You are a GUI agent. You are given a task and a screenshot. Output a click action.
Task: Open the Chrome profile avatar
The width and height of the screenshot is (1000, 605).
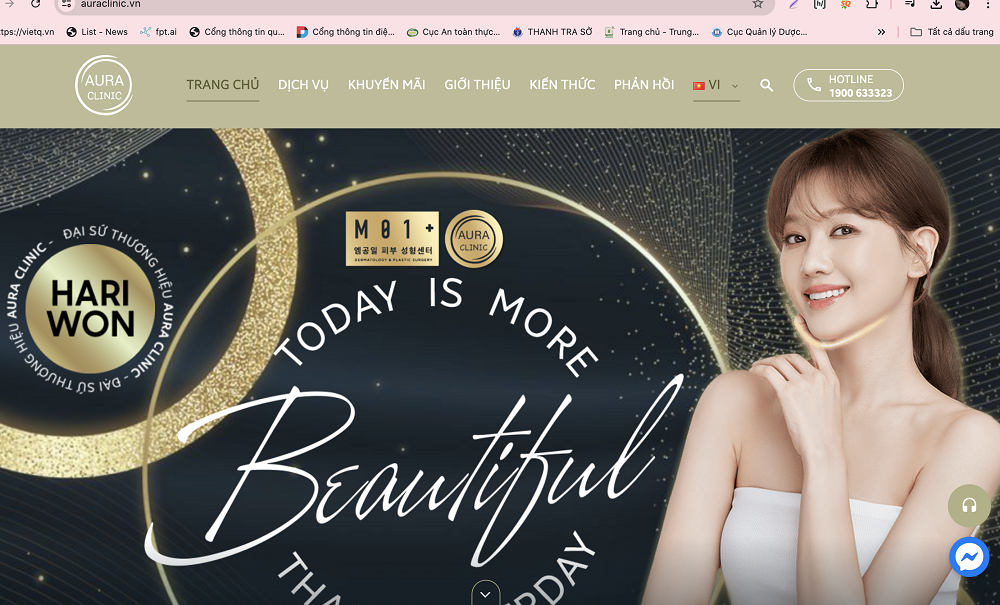962,4
